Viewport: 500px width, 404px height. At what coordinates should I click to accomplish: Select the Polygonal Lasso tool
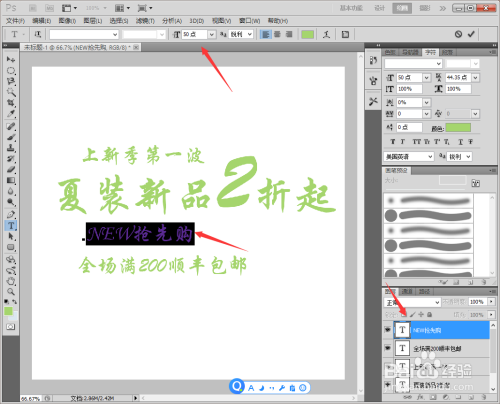click(11, 81)
